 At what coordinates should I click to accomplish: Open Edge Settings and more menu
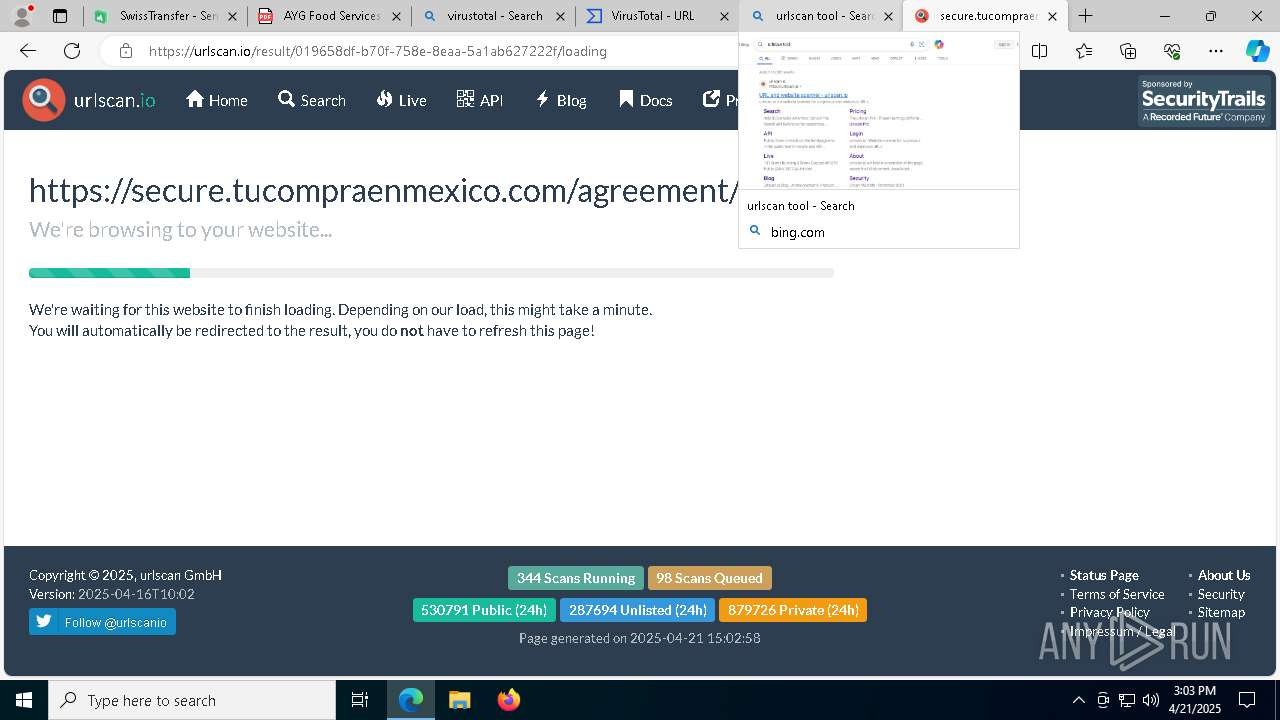[1216, 51]
